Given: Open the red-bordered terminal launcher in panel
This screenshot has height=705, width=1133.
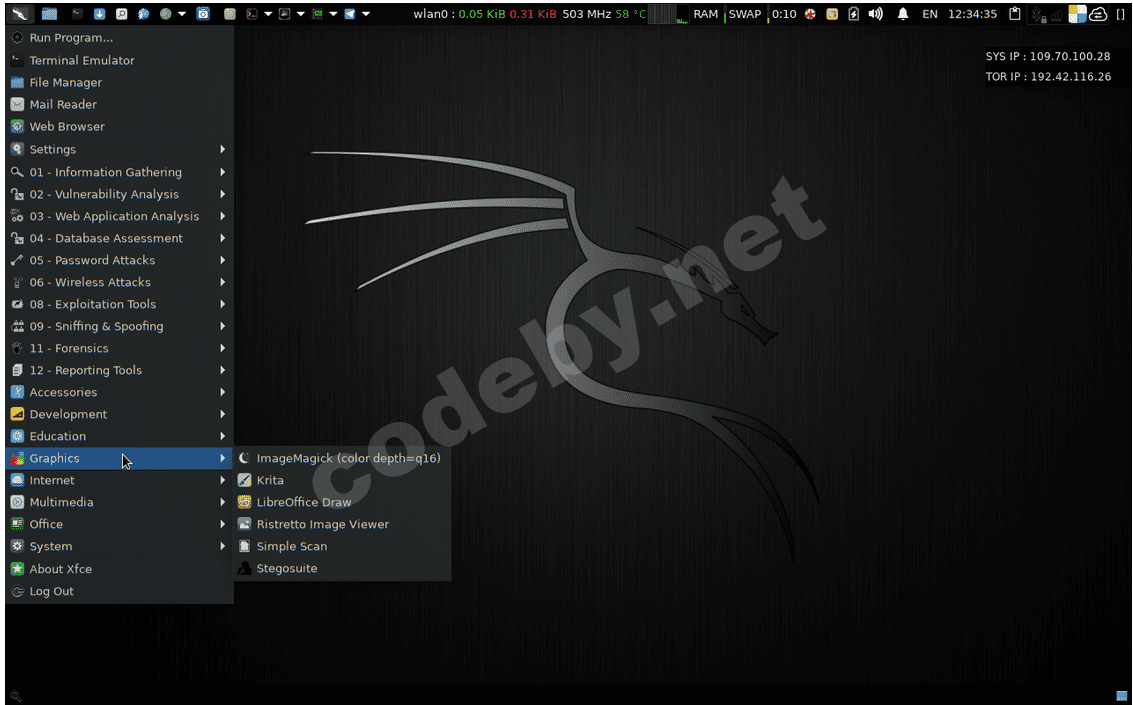Looking at the screenshot, I should tap(251, 14).
